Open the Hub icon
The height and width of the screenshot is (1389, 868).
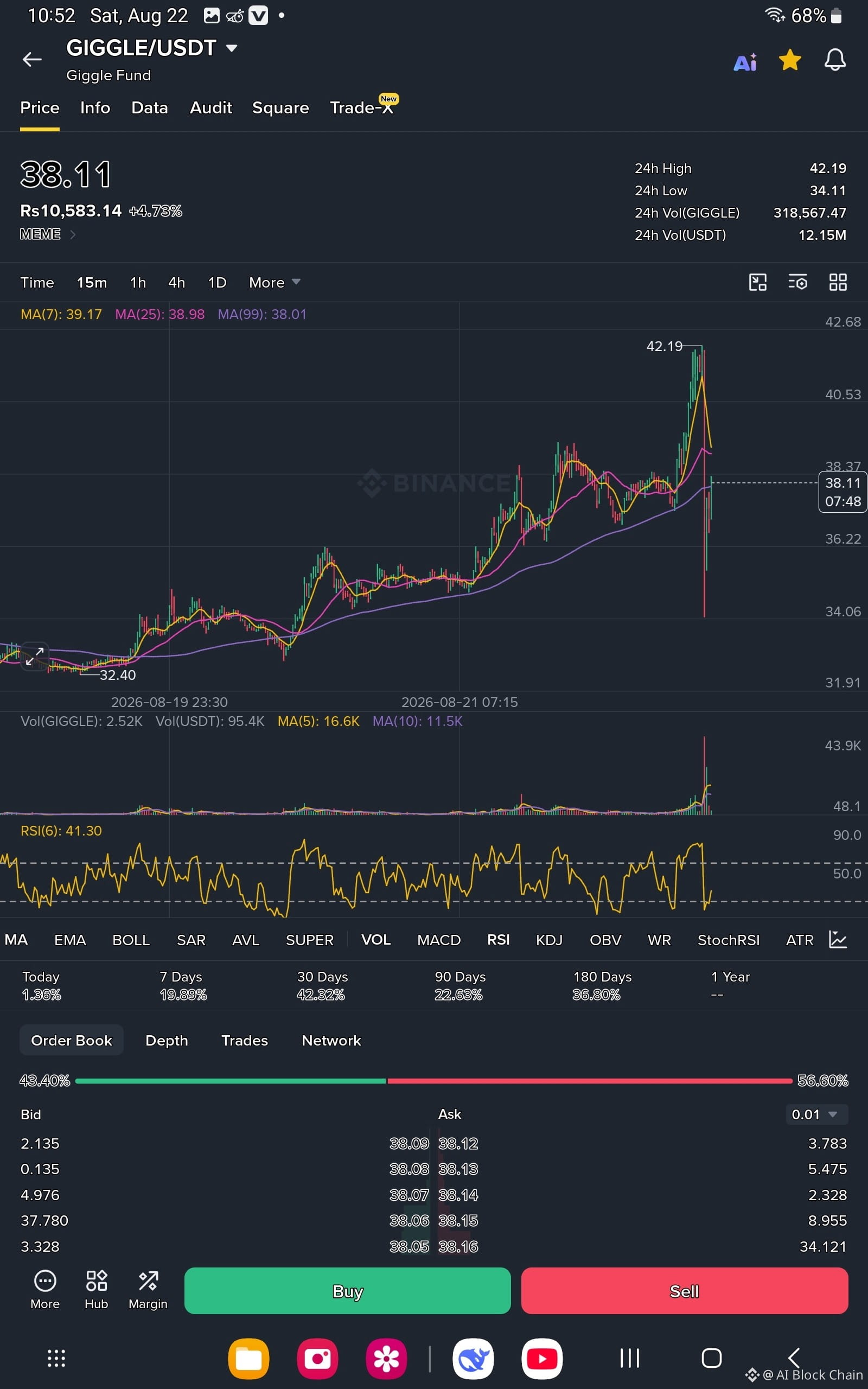[97, 1290]
